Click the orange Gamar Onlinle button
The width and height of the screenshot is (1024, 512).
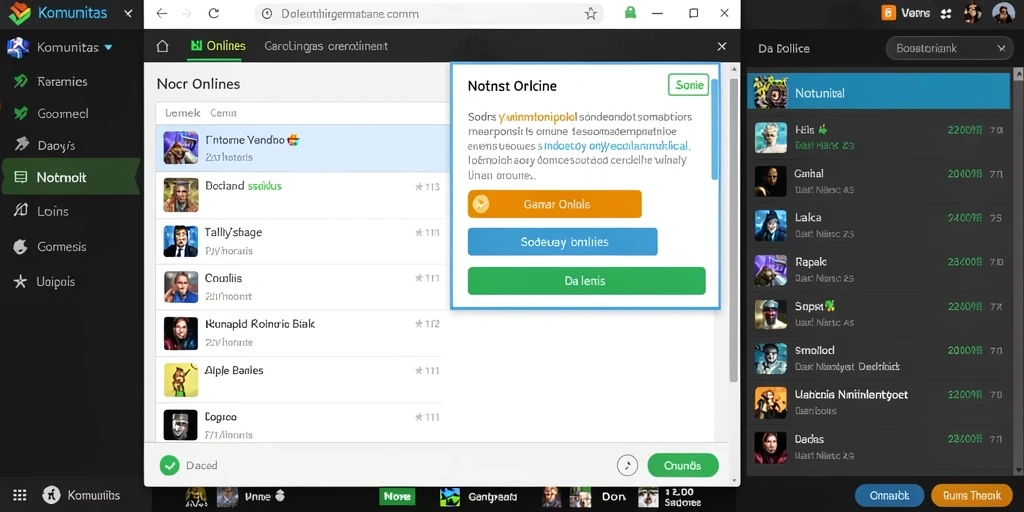tap(554, 204)
